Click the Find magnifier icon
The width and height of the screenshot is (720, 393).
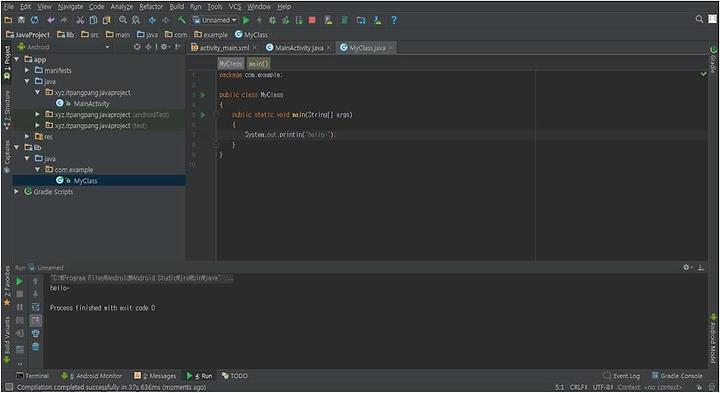[x=123, y=20]
